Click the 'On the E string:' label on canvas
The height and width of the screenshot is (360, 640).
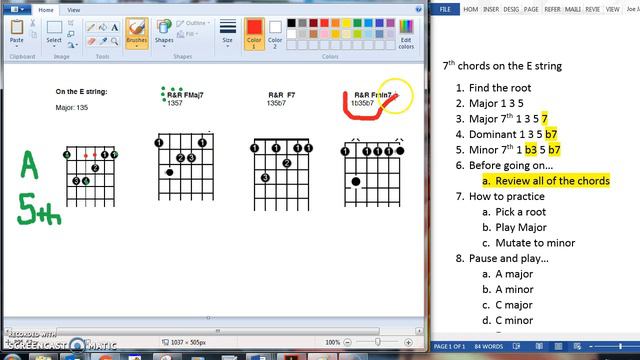81,91
